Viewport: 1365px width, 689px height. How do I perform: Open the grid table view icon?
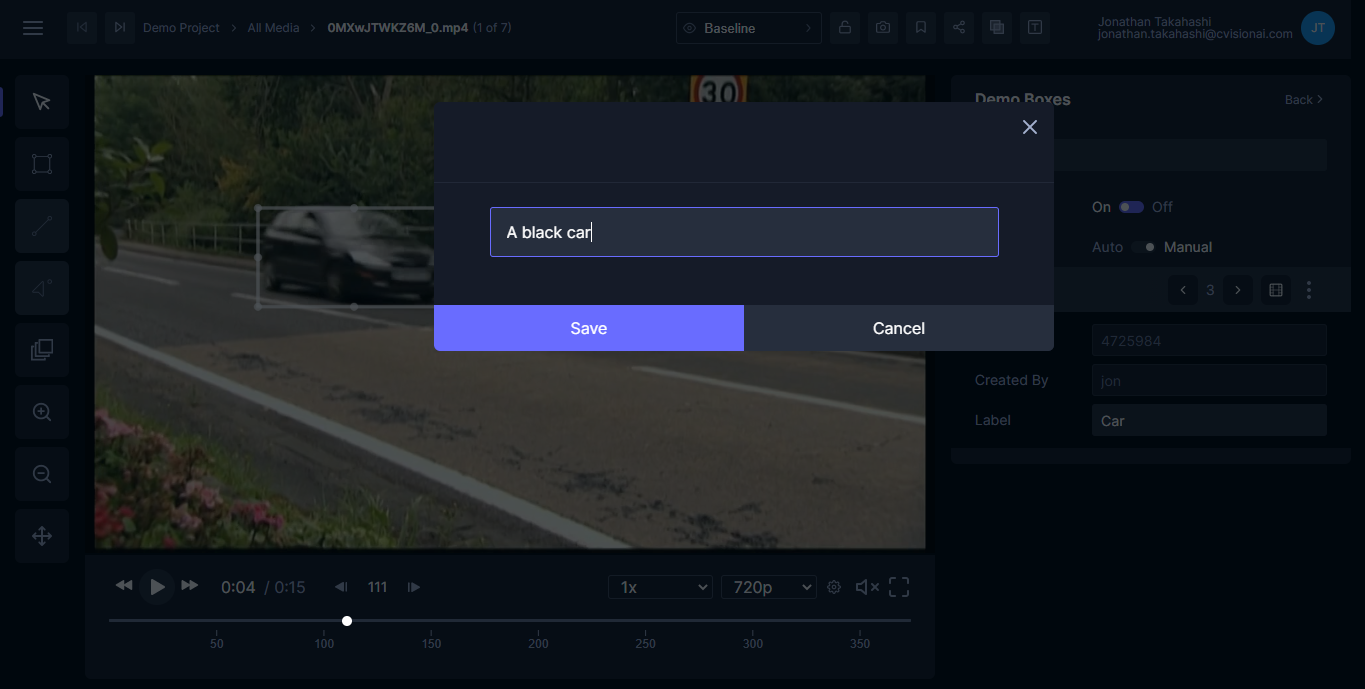(x=1276, y=290)
